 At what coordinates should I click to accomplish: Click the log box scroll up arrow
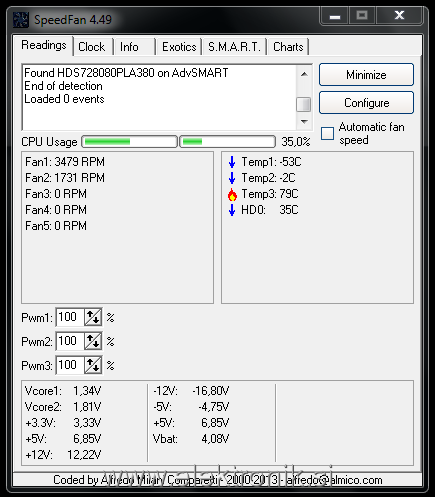pos(304,74)
